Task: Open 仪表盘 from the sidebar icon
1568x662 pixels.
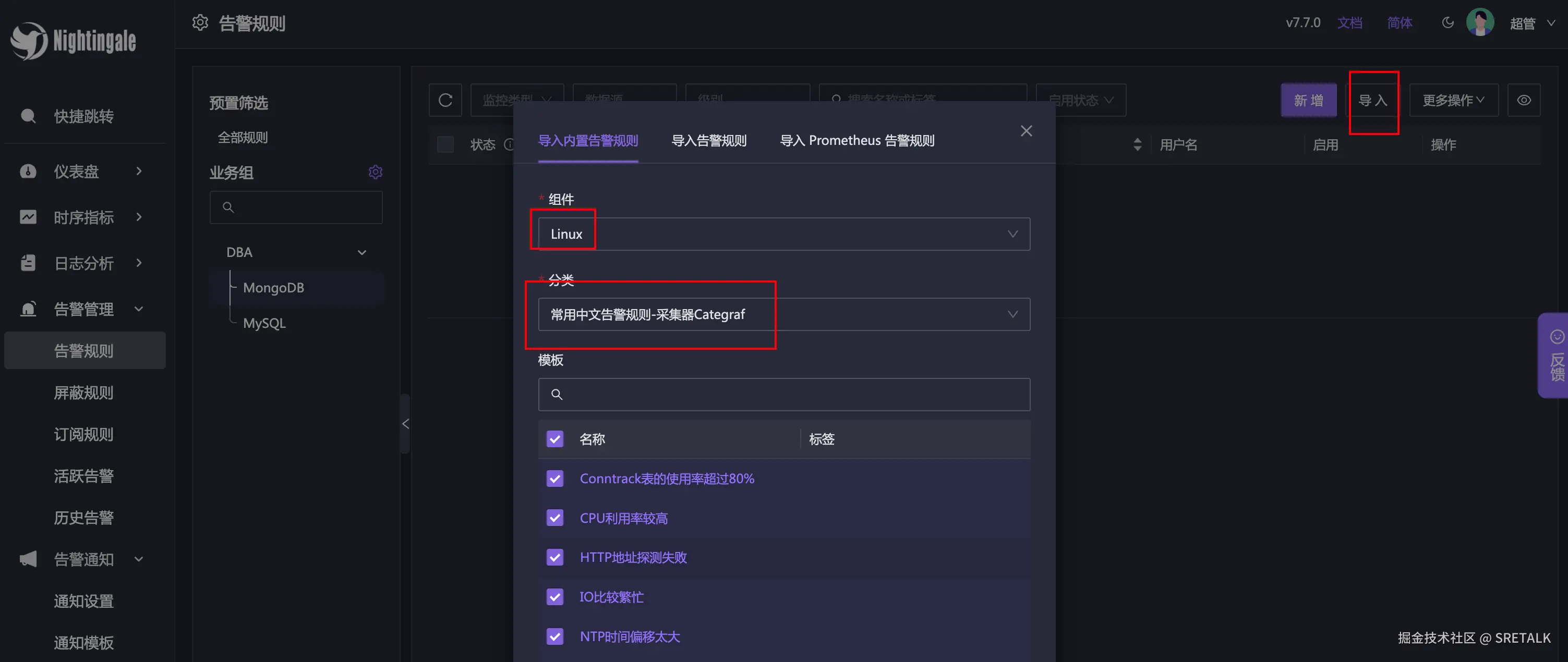Action: coord(28,171)
